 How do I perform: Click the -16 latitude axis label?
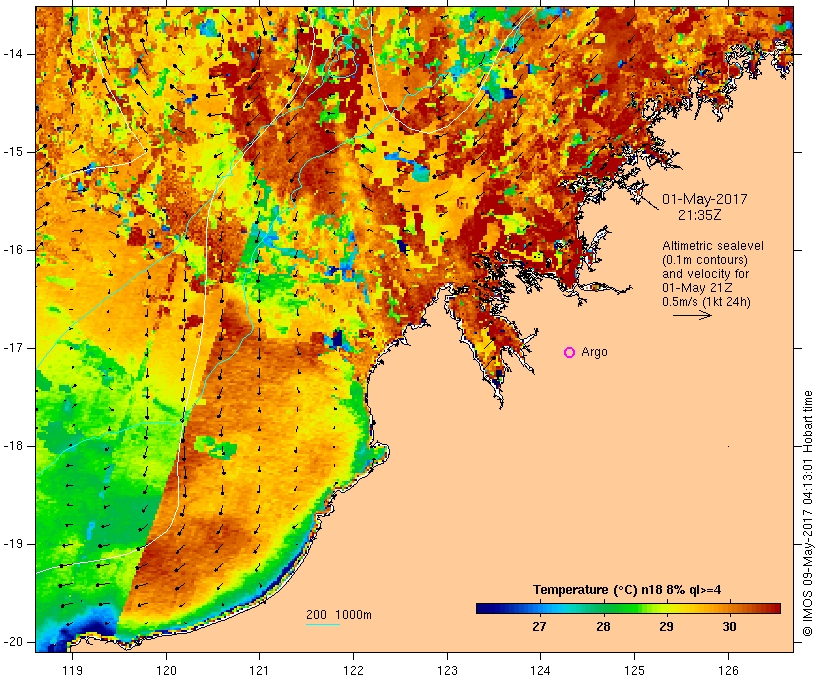(x=12, y=250)
